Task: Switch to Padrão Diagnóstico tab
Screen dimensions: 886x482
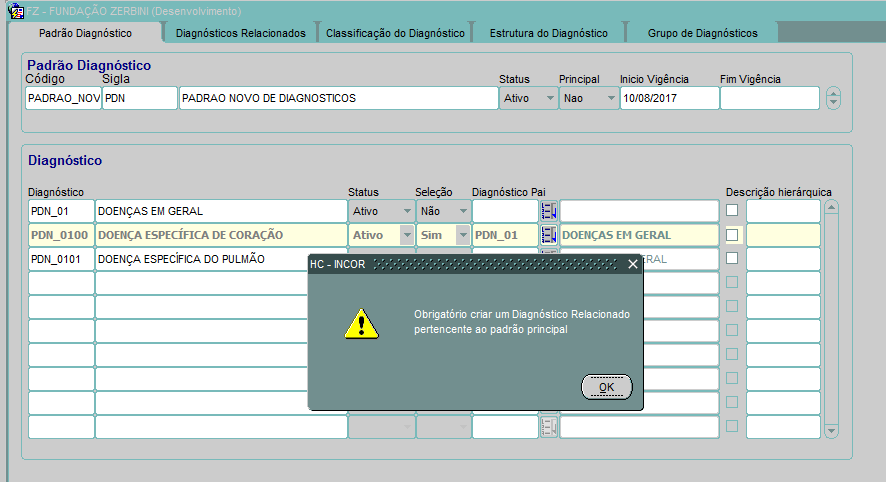Action: click(85, 33)
